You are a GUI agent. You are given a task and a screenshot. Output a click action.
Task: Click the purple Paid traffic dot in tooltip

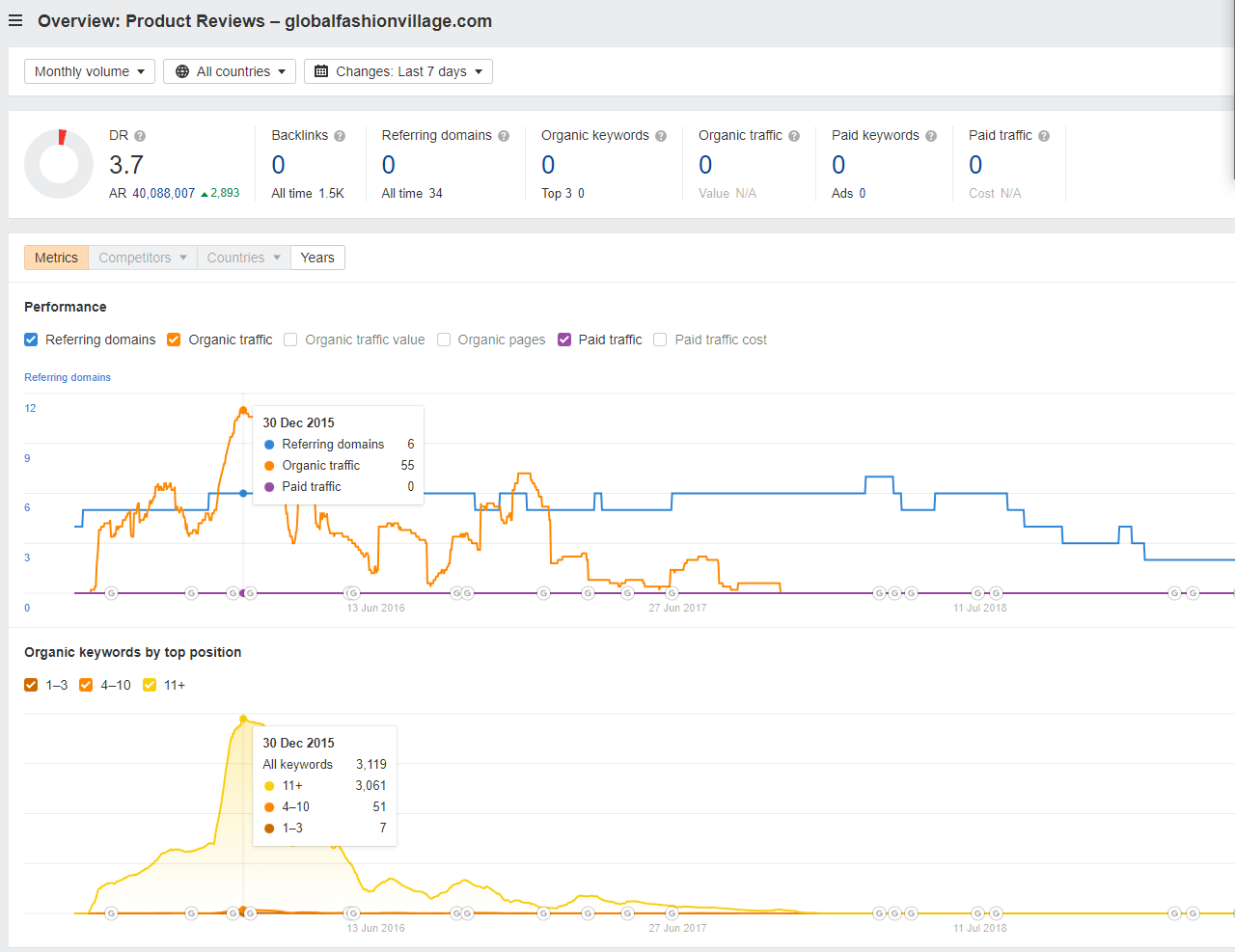(269, 487)
